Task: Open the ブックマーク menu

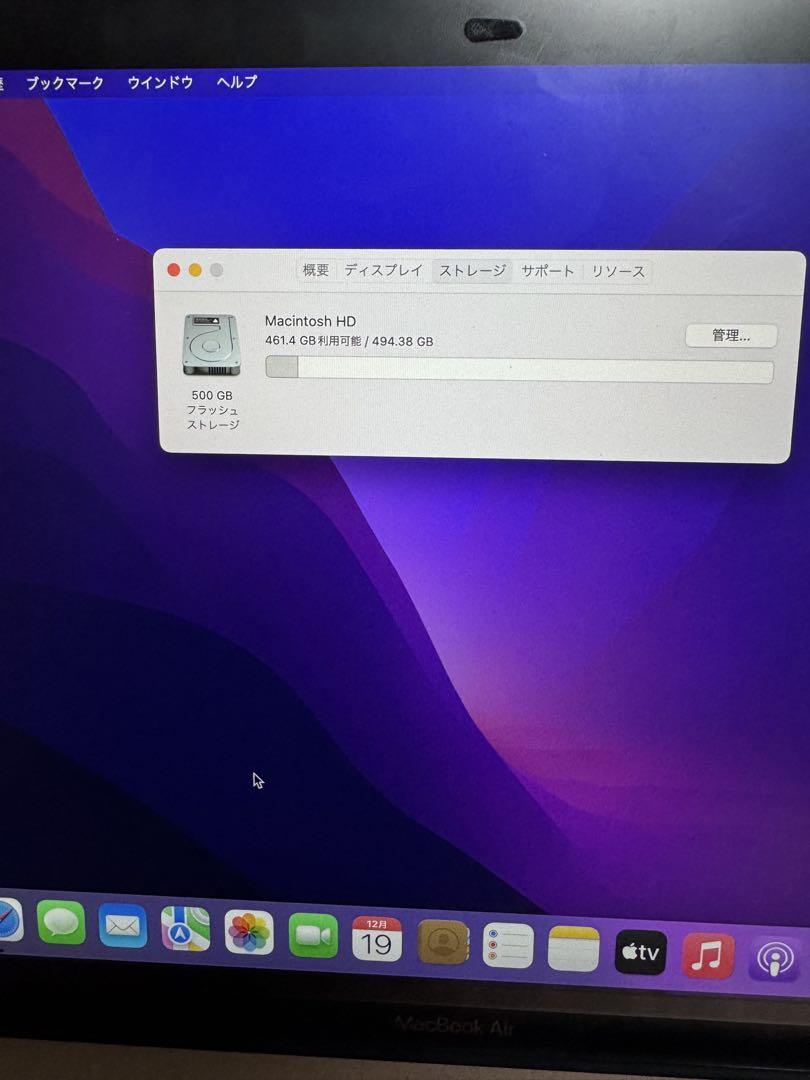Action: tap(65, 83)
